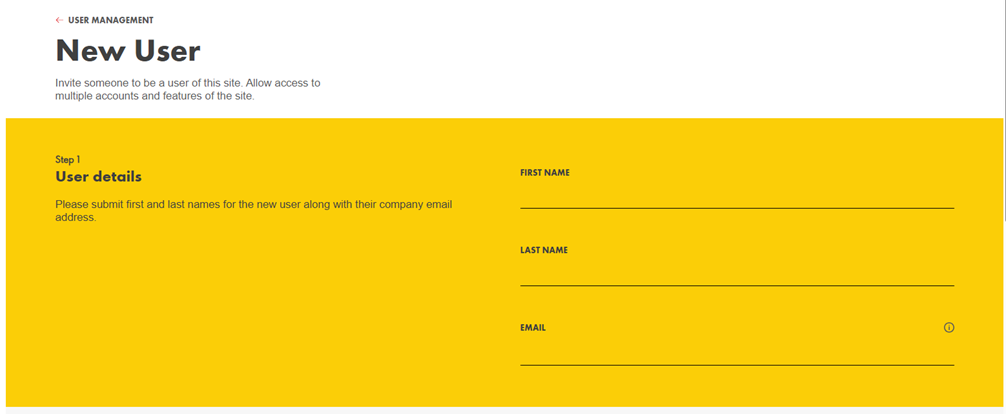This screenshot has width=1006, height=414.
Task: Click the User details section heading
Action: [x=98, y=177]
